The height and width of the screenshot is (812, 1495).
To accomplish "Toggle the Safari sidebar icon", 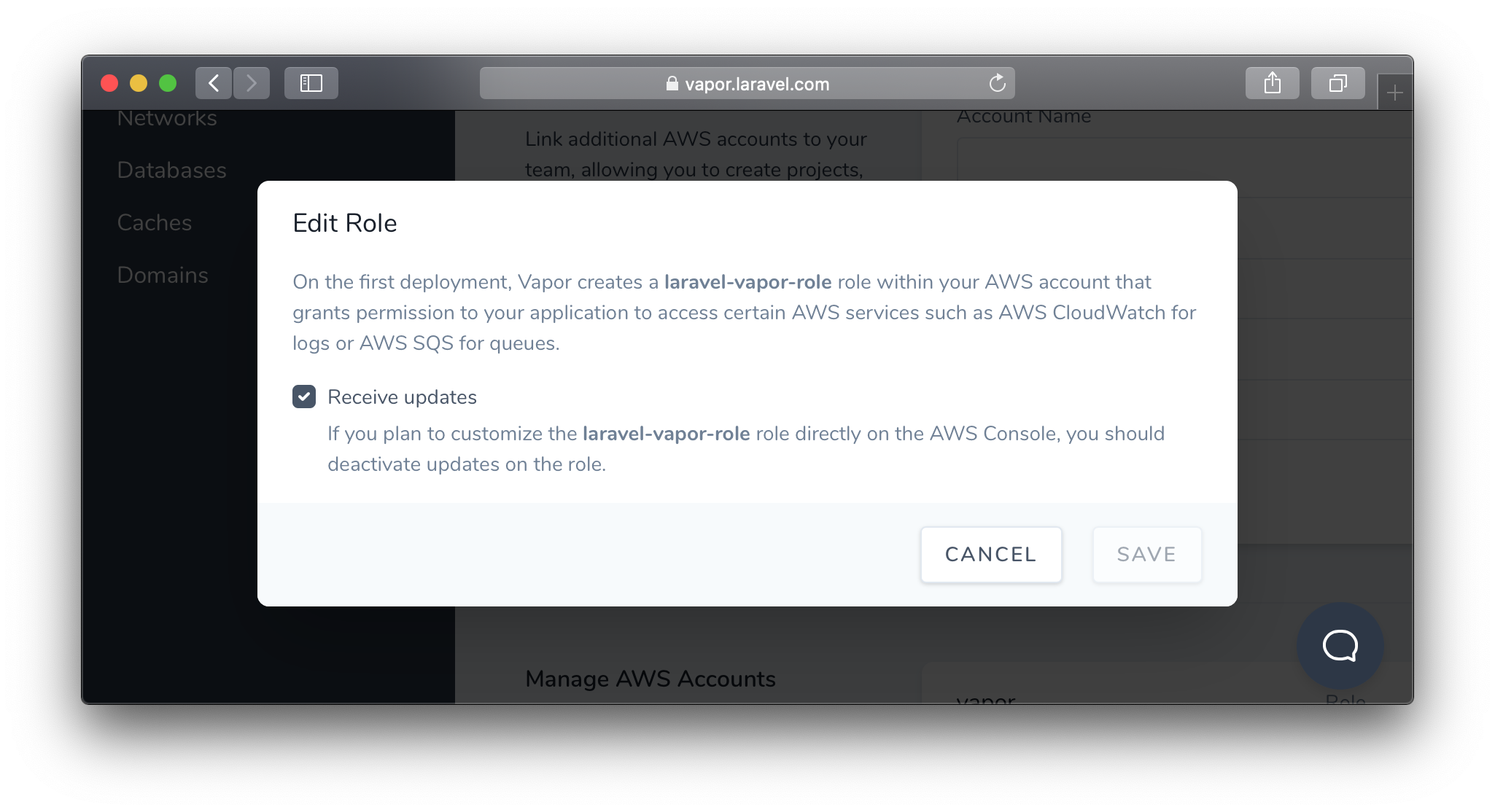I will [x=311, y=83].
